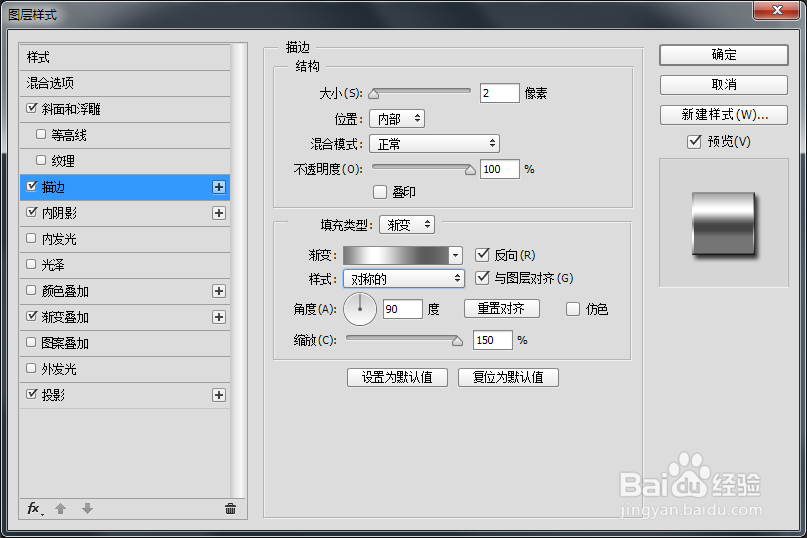The image size is (807, 538).
Task: Move effect down with arrow icon
Action: pos(87,509)
